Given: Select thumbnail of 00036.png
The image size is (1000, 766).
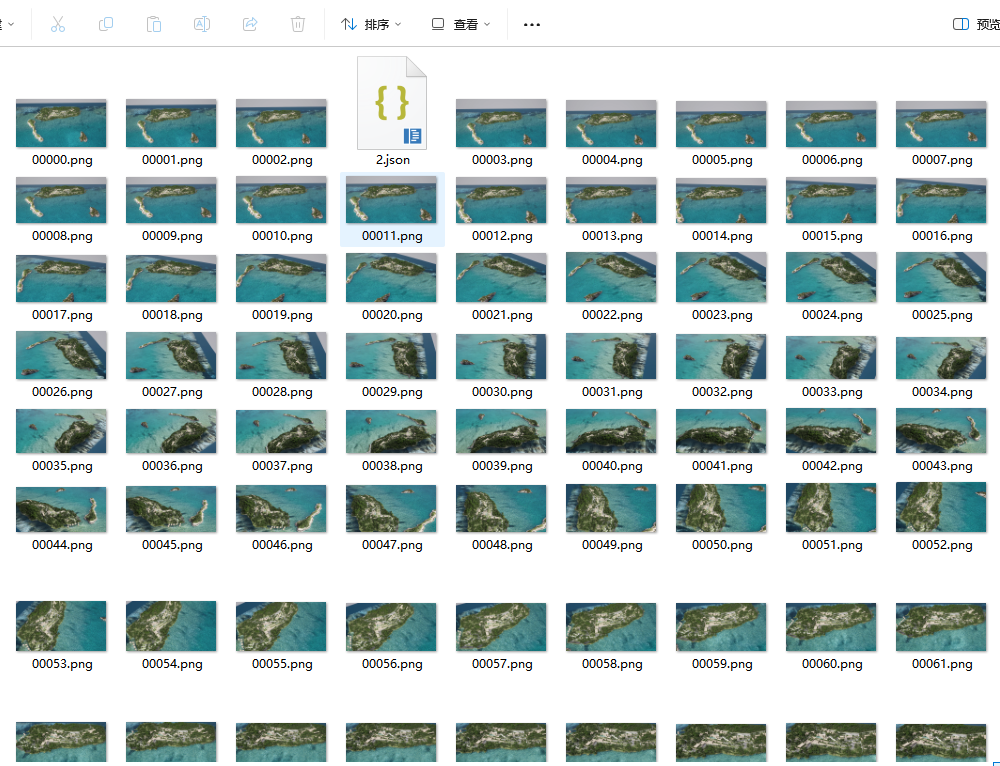Looking at the screenshot, I should point(171,432).
